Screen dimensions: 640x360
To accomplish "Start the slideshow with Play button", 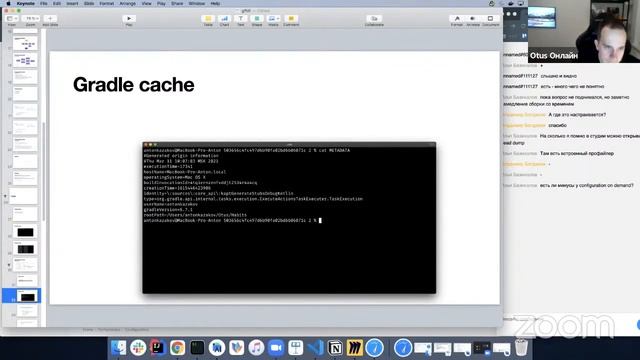I will [x=129, y=19].
